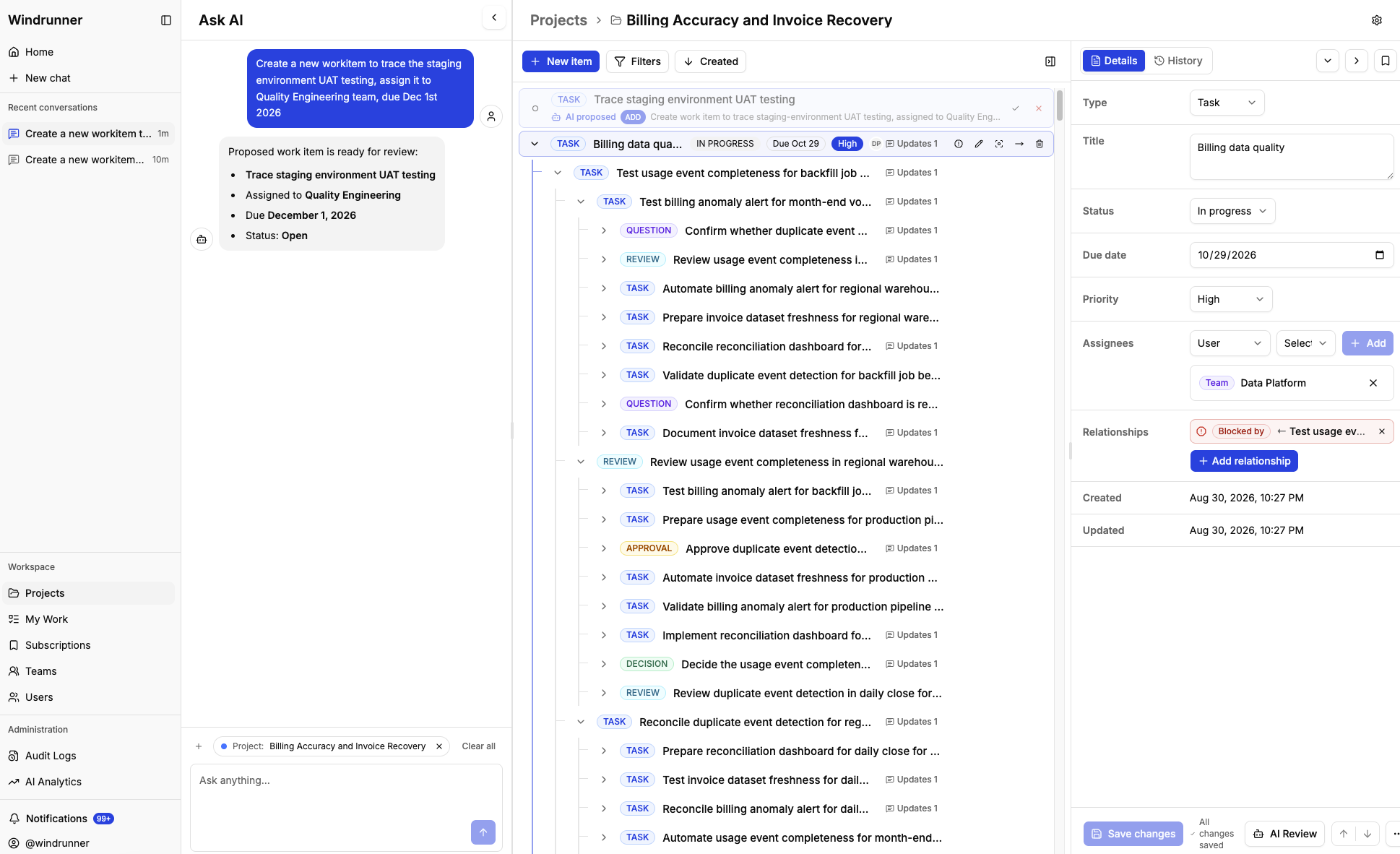Remove project context chip from chat
The width and height of the screenshot is (1400, 854).
pos(439,746)
